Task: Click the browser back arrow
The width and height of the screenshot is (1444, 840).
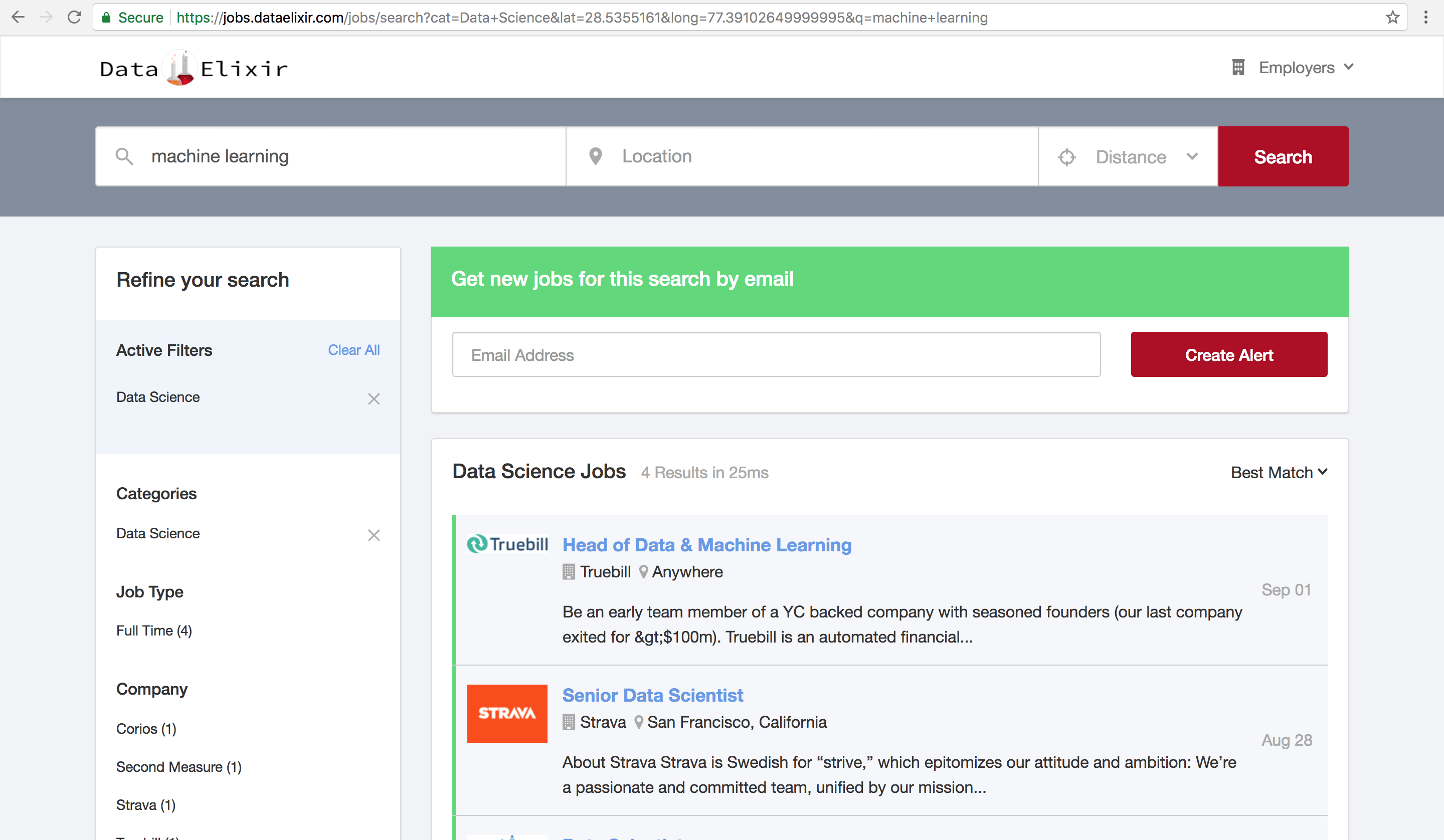Action: (x=18, y=17)
